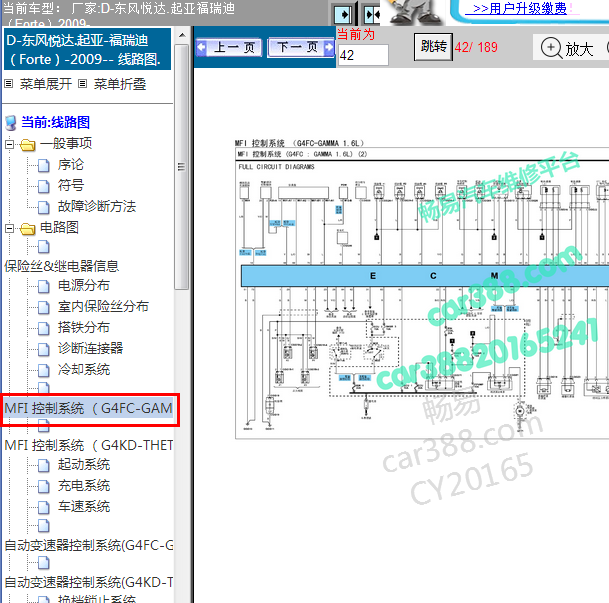Open the 冷却系统 page
Image resolution: width=609 pixels, height=603 pixels.
pos(84,370)
